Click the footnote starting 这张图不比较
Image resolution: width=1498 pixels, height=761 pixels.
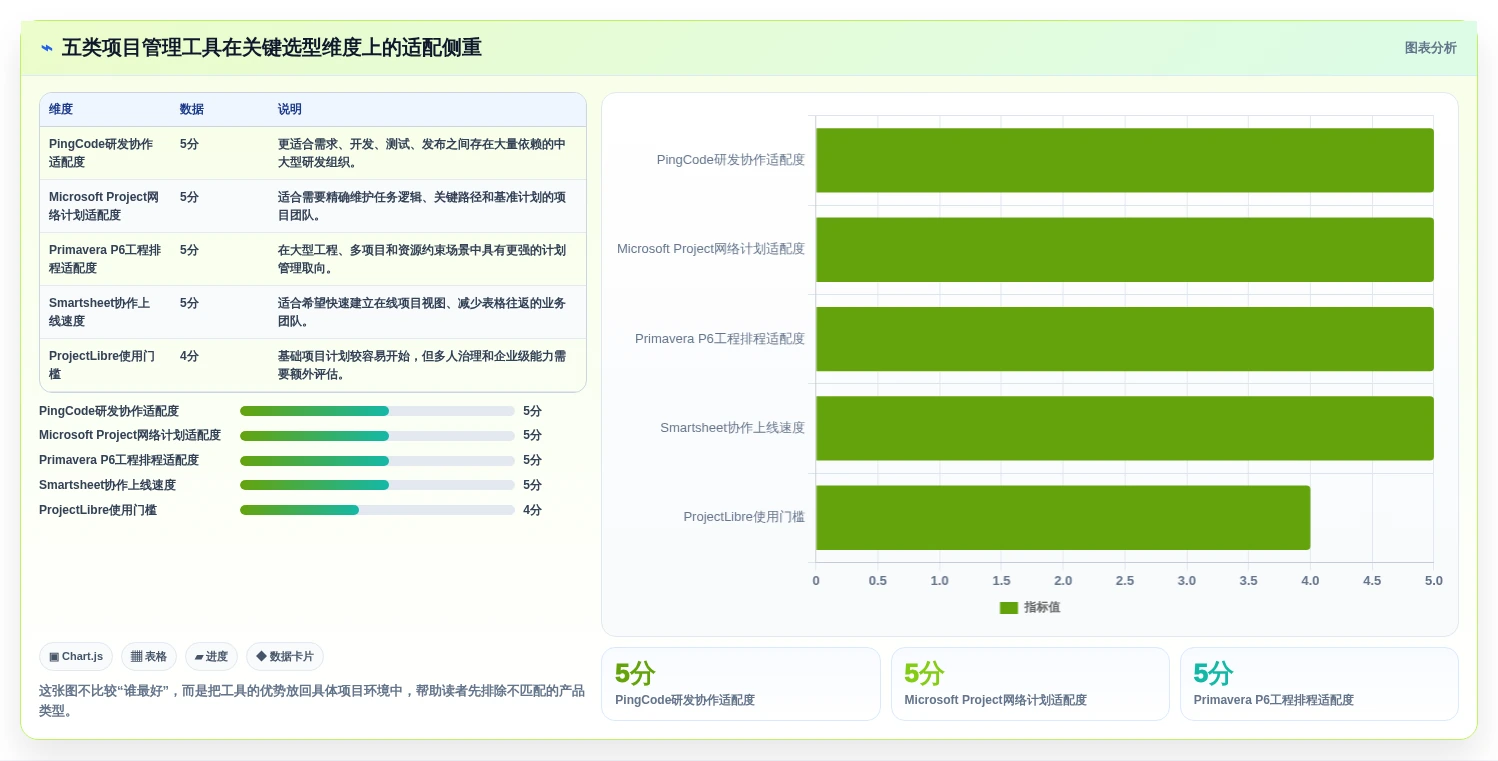(x=312, y=701)
